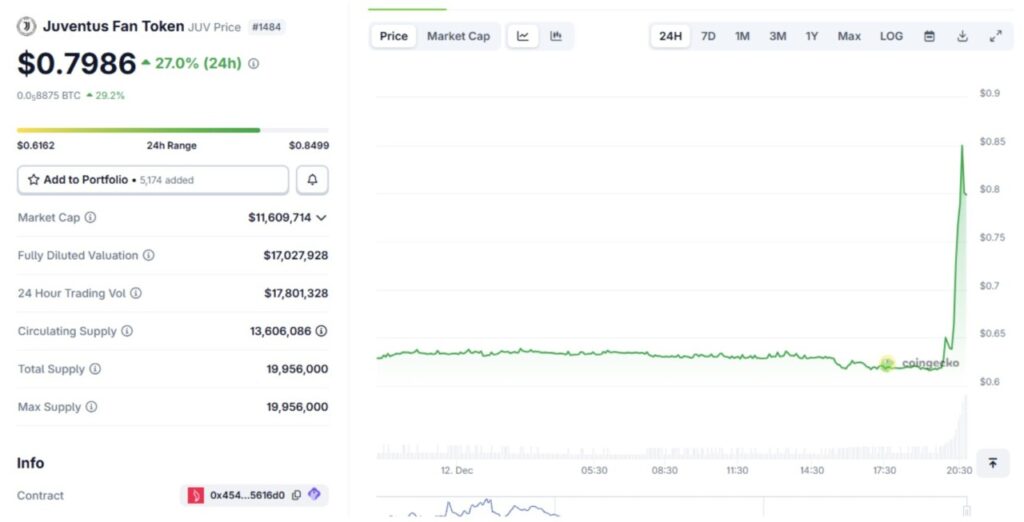This screenshot has width=1024, height=522.
Task: Select the Max time range option
Action: (x=849, y=36)
